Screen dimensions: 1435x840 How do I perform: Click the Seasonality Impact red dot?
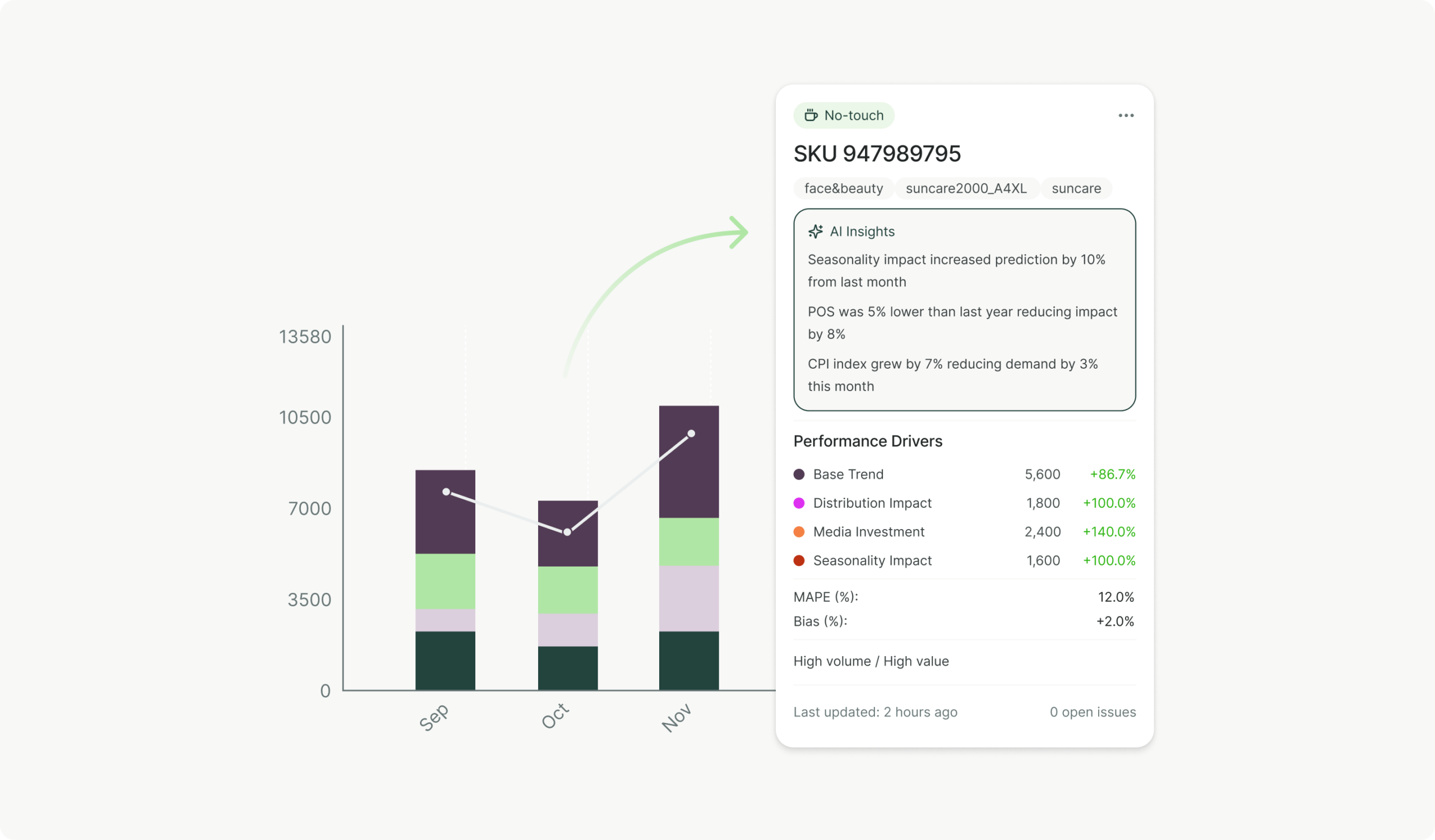[799, 560]
